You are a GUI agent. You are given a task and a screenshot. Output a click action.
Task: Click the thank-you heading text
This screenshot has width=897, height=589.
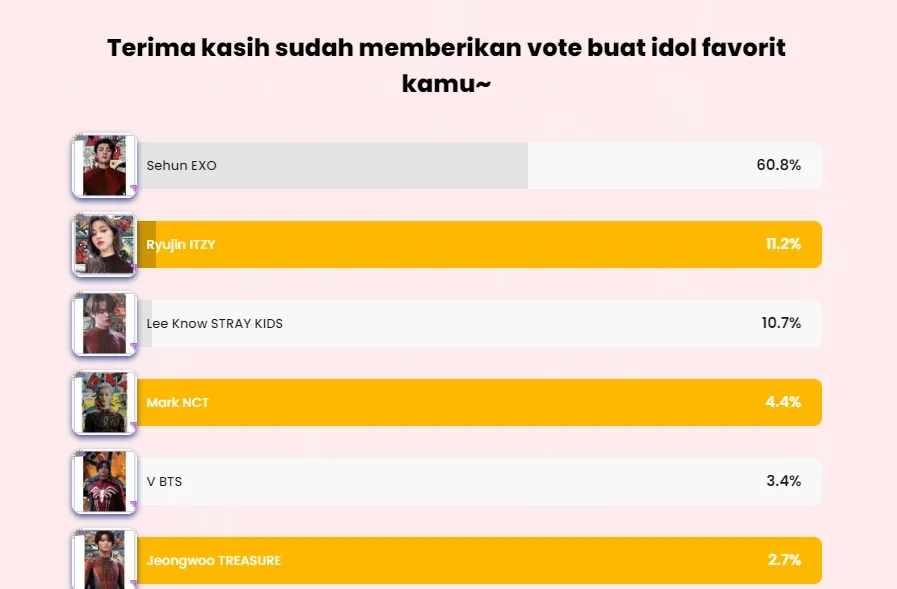446,65
